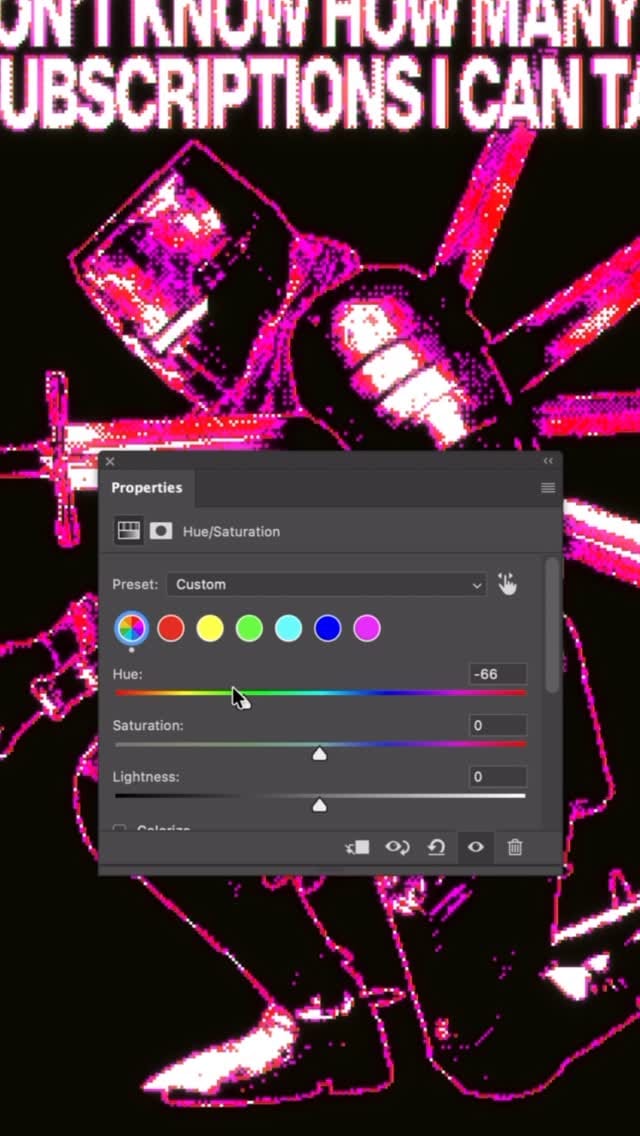
Task: Activate the on-image targeted adjustment hand tool
Action: (x=507, y=584)
